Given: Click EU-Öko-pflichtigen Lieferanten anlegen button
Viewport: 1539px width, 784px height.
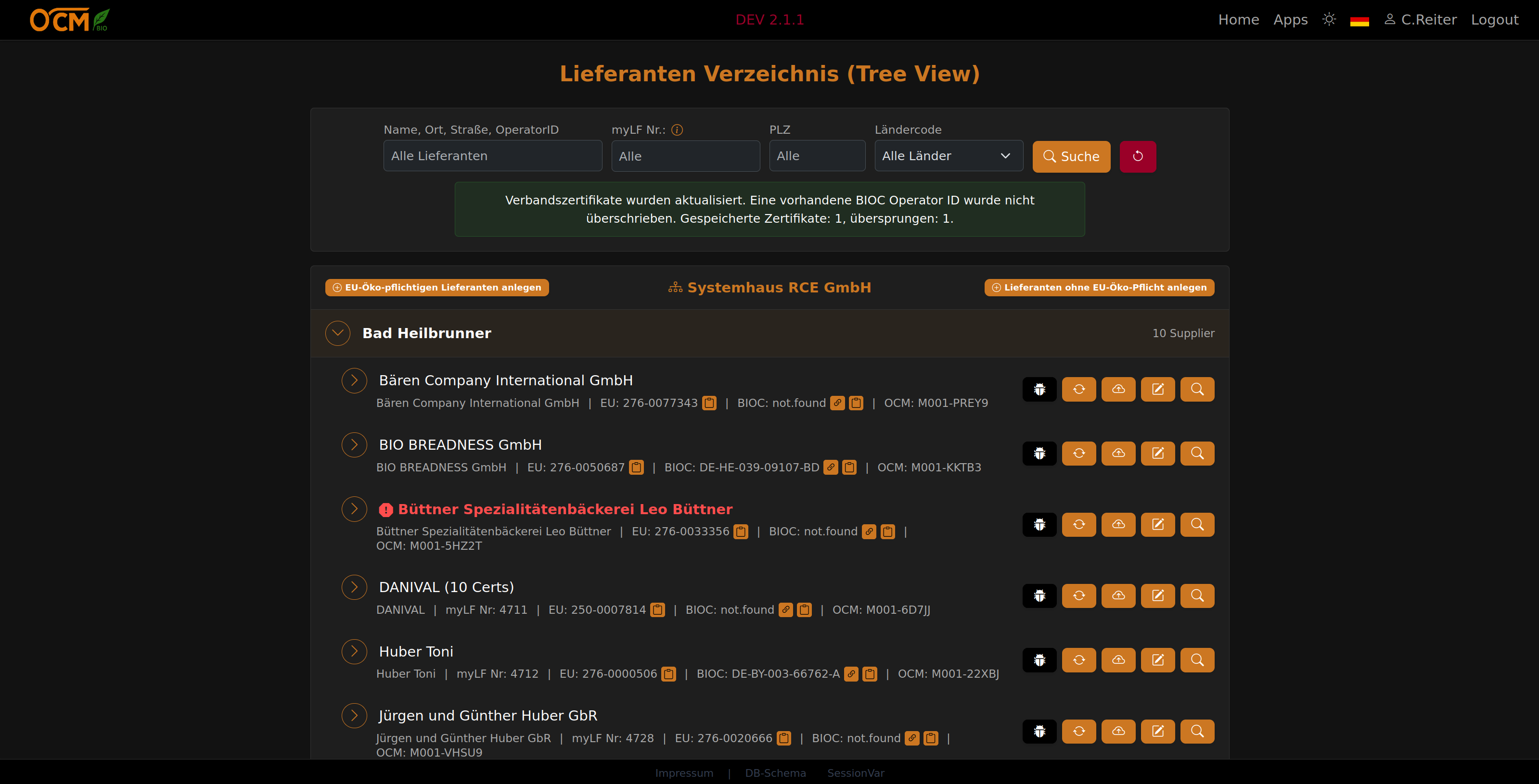Looking at the screenshot, I should point(437,287).
